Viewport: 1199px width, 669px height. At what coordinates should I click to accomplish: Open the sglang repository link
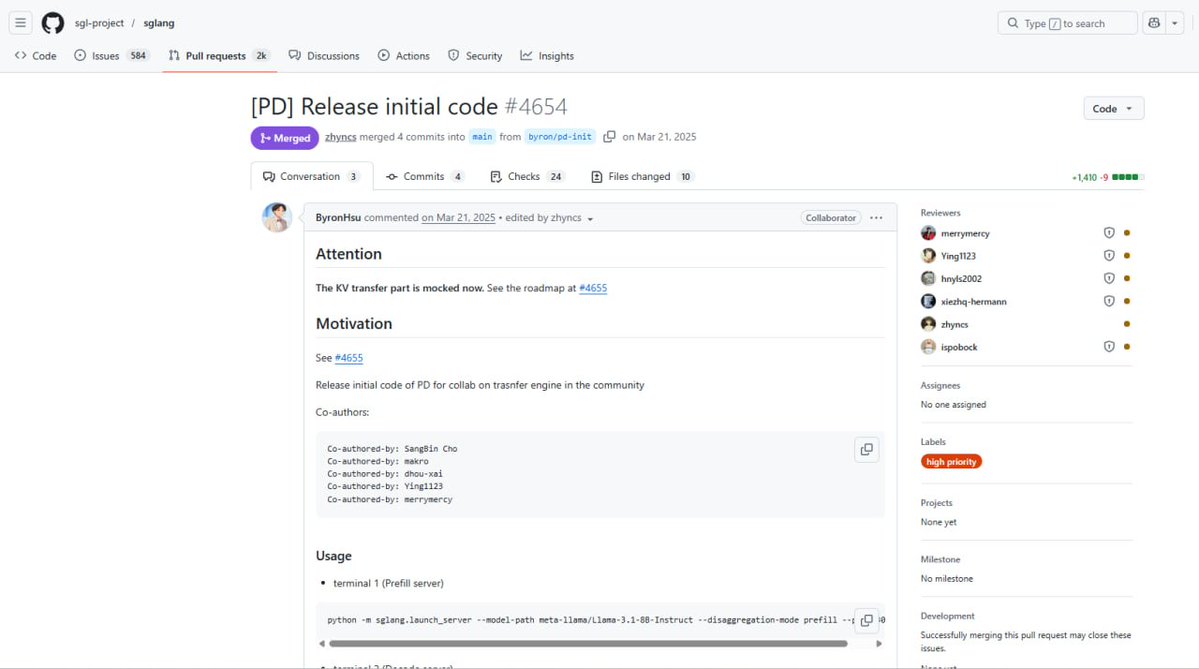(x=159, y=23)
